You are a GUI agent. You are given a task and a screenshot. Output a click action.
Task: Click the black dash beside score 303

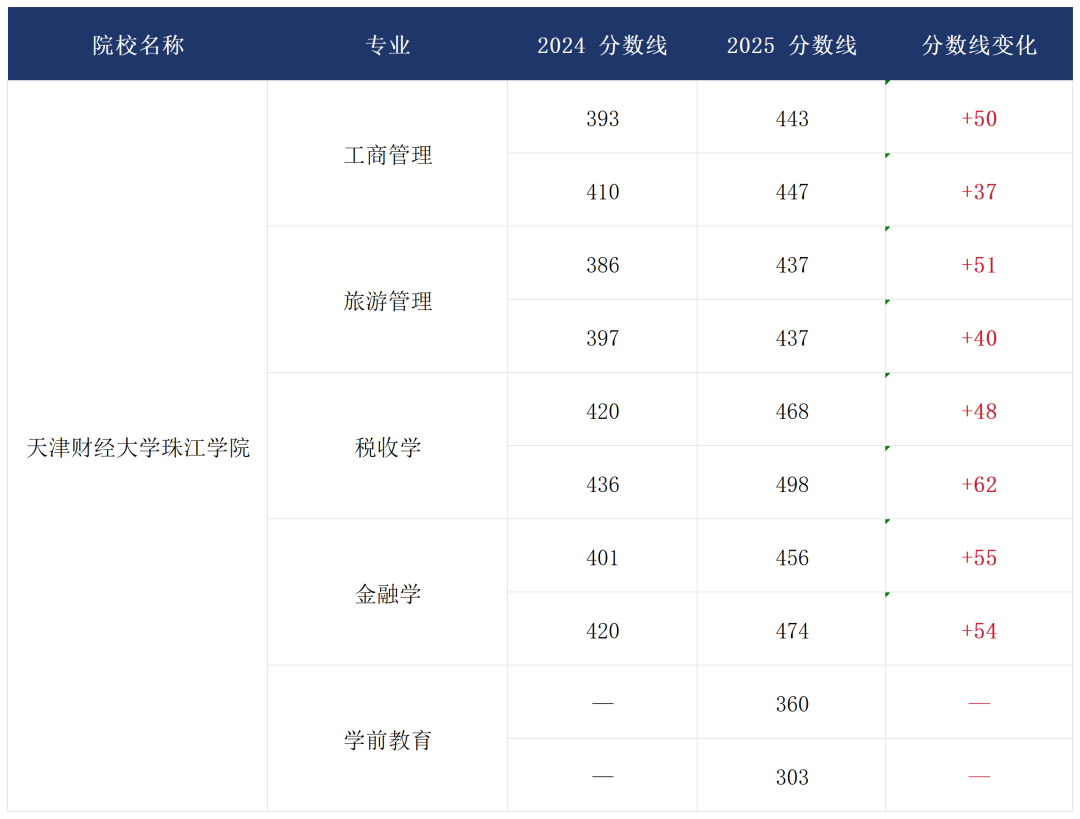(x=603, y=776)
